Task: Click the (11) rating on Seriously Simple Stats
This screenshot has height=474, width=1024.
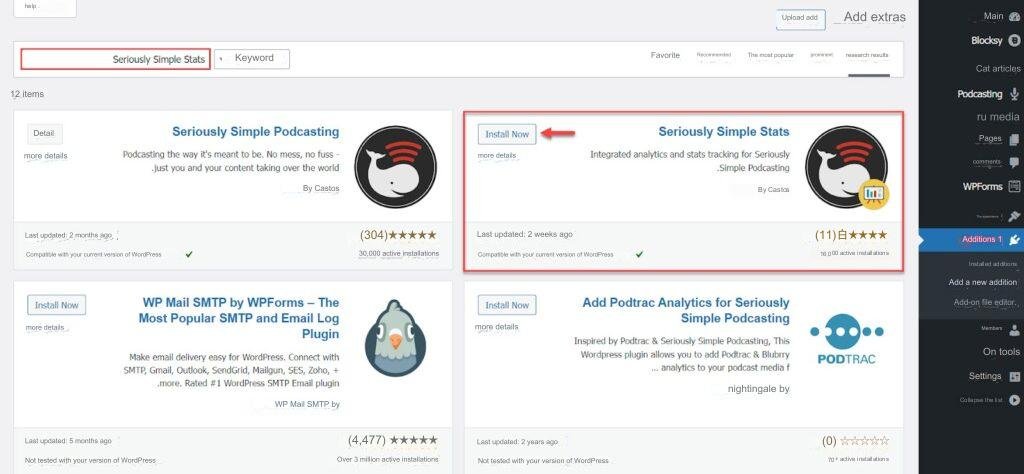Action: click(851, 235)
